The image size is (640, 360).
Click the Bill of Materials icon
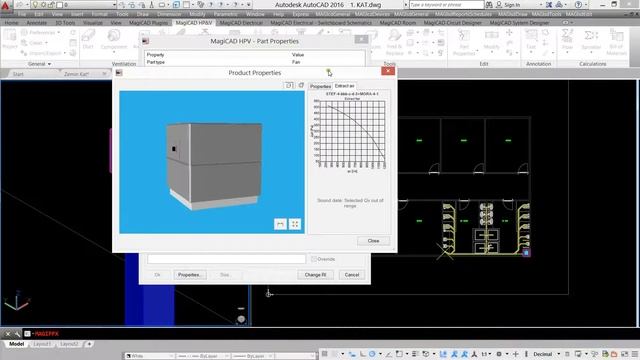pos(616,43)
